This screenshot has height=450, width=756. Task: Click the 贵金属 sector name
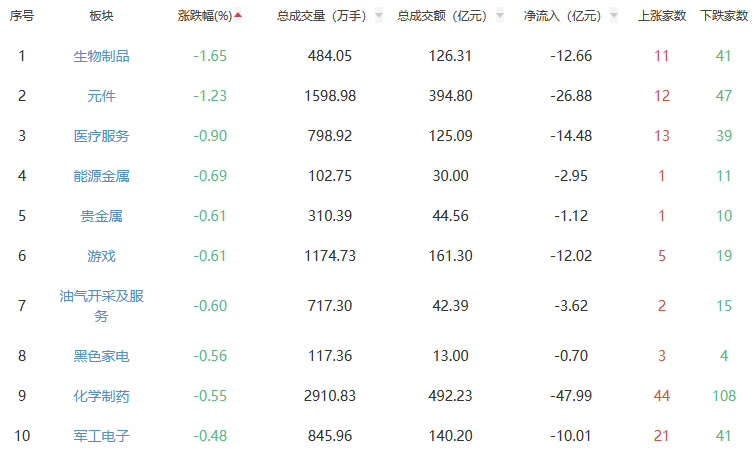point(101,216)
